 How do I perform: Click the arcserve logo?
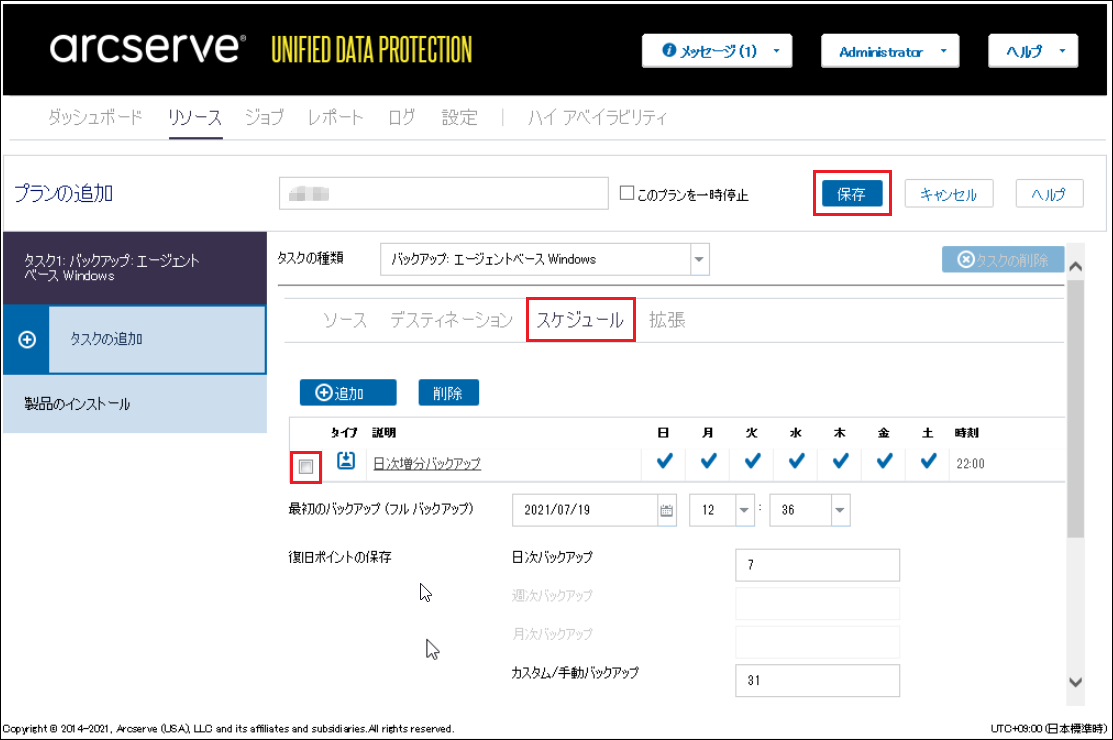click(x=146, y=48)
